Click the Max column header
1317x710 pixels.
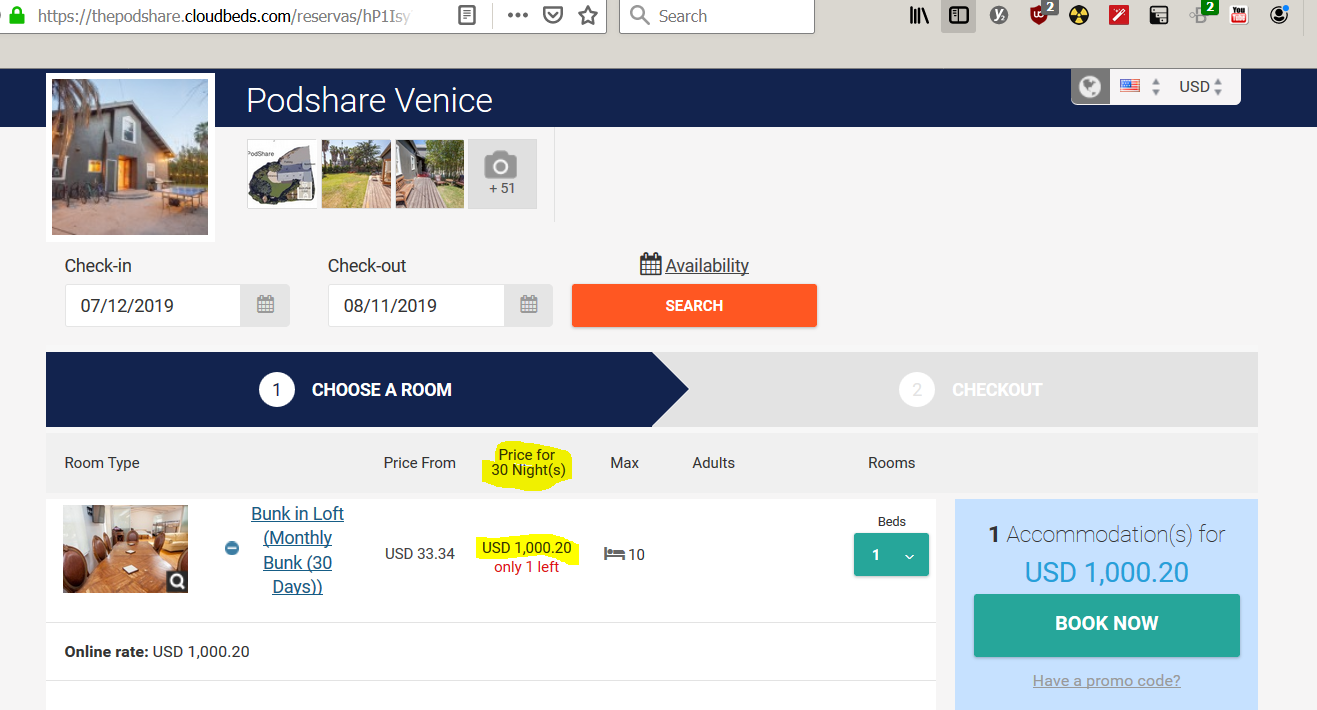(x=625, y=463)
